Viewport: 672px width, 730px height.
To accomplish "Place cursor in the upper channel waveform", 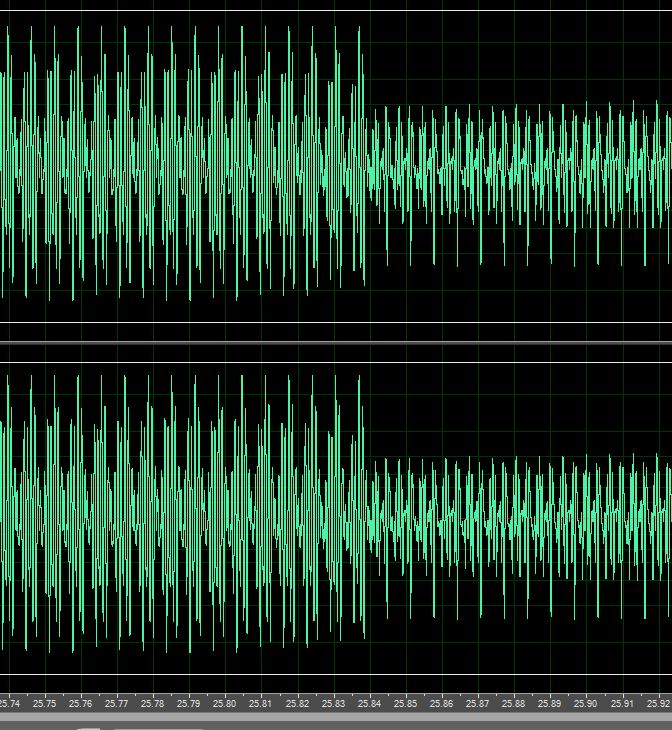I will [x=336, y=166].
